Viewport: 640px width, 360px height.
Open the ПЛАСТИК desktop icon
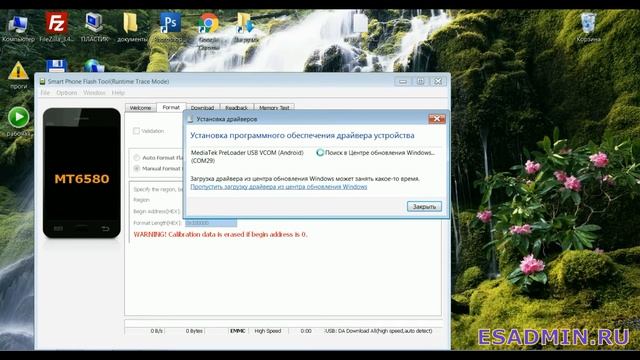click(94, 27)
